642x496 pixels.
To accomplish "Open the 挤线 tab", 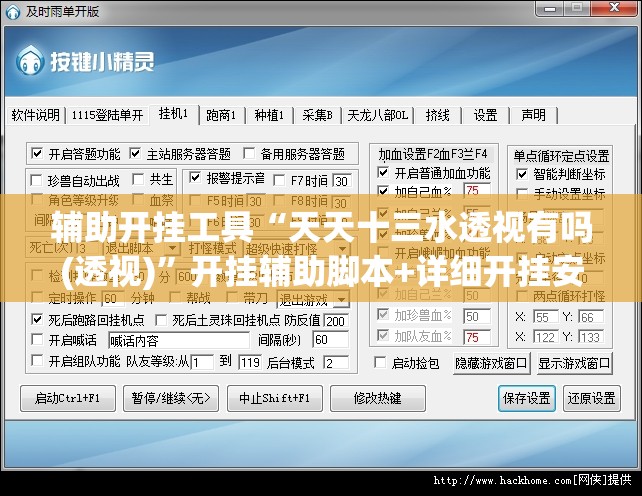I will click(437, 115).
